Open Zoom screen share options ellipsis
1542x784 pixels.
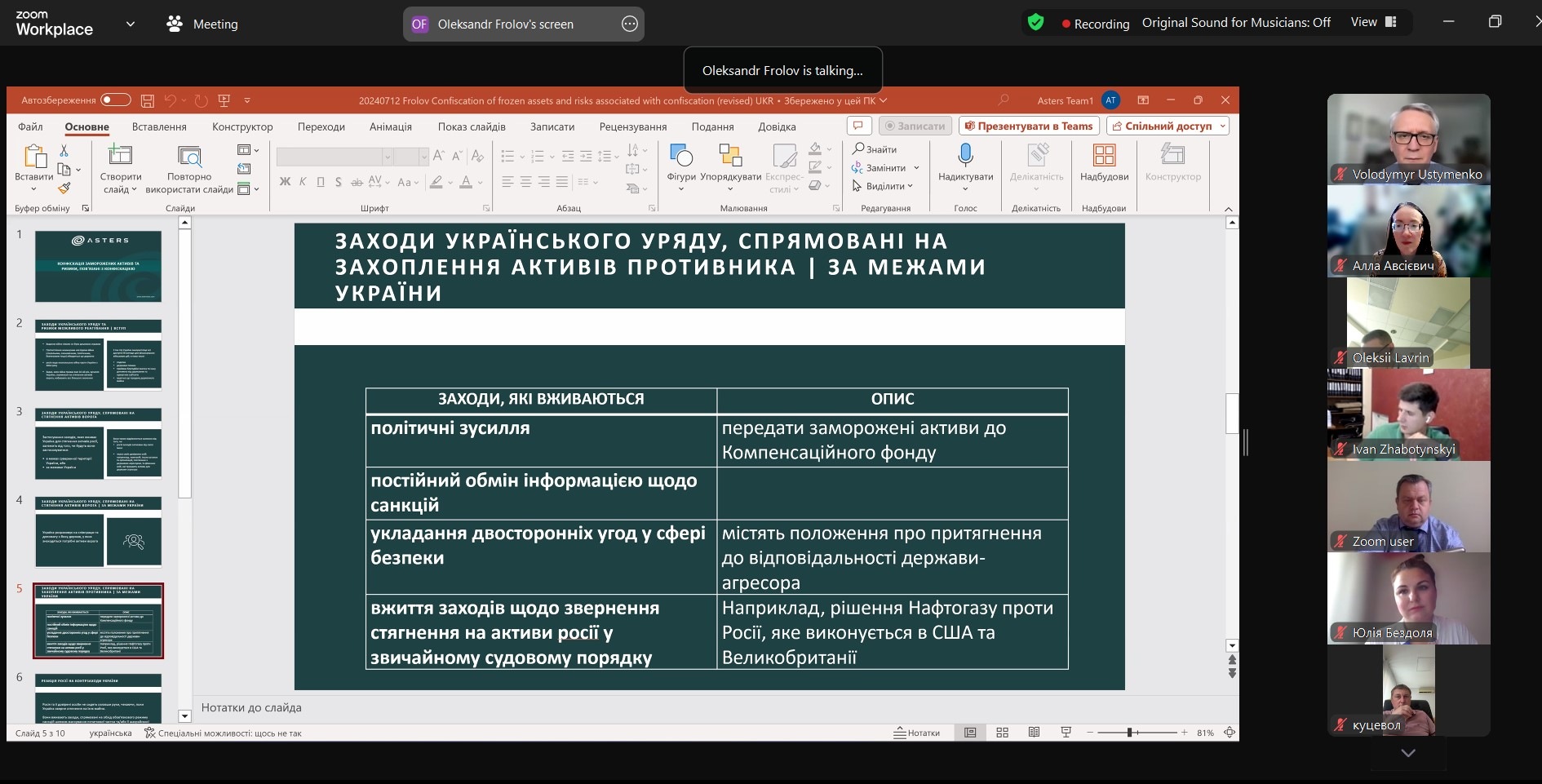[x=629, y=24]
